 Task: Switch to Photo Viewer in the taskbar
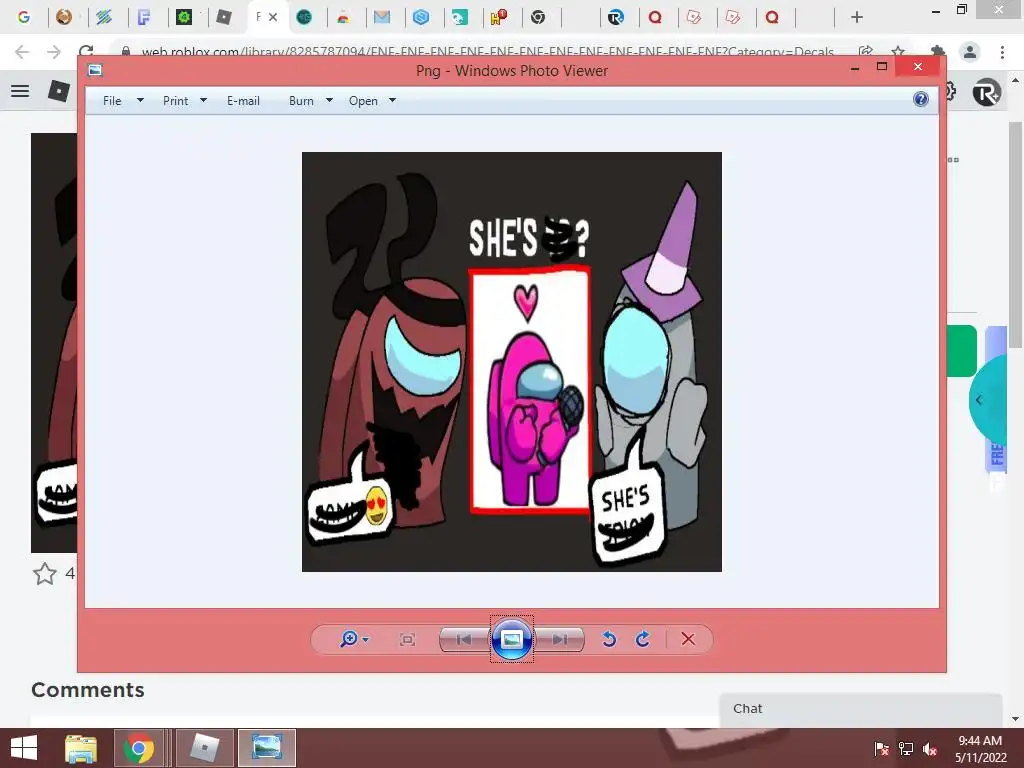[267, 748]
